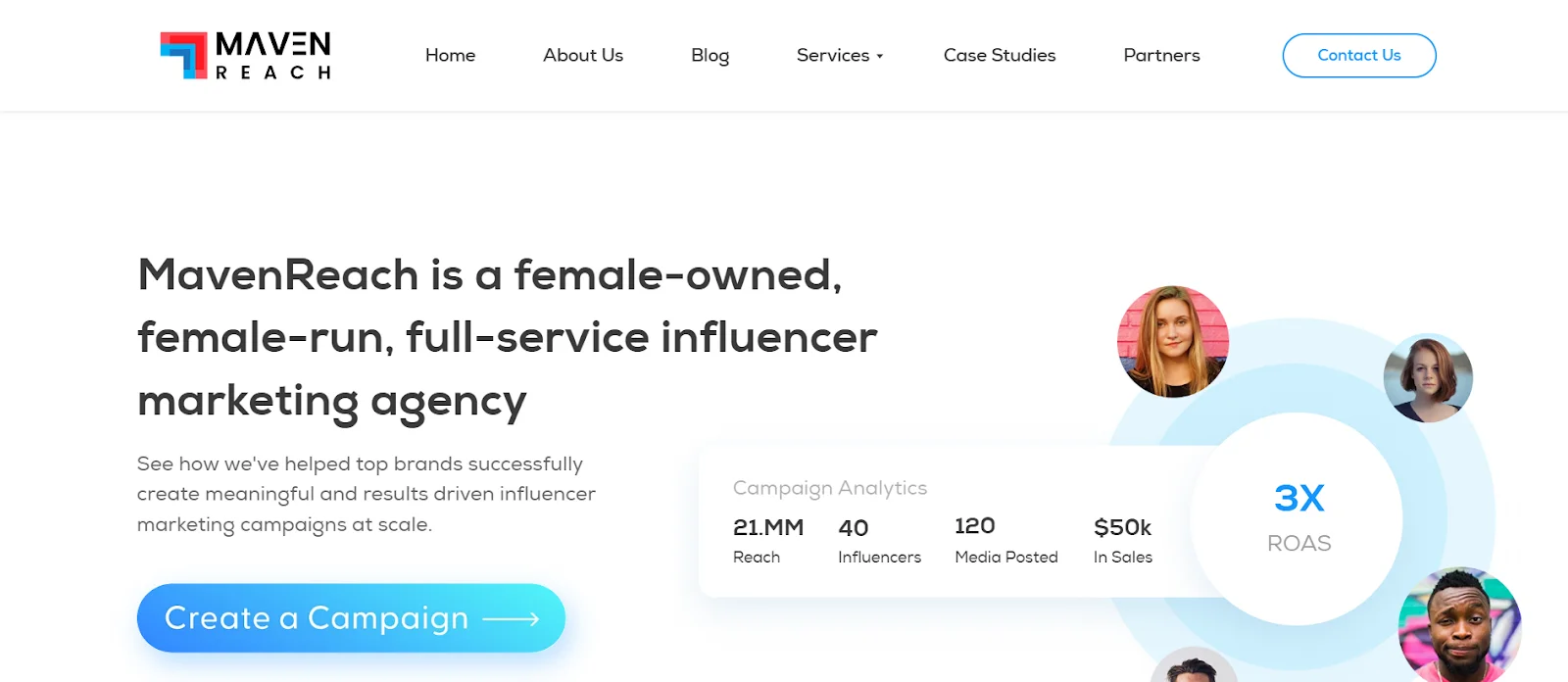Navigate to Case Studies
The image size is (1568, 682).
(x=1000, y=56)
